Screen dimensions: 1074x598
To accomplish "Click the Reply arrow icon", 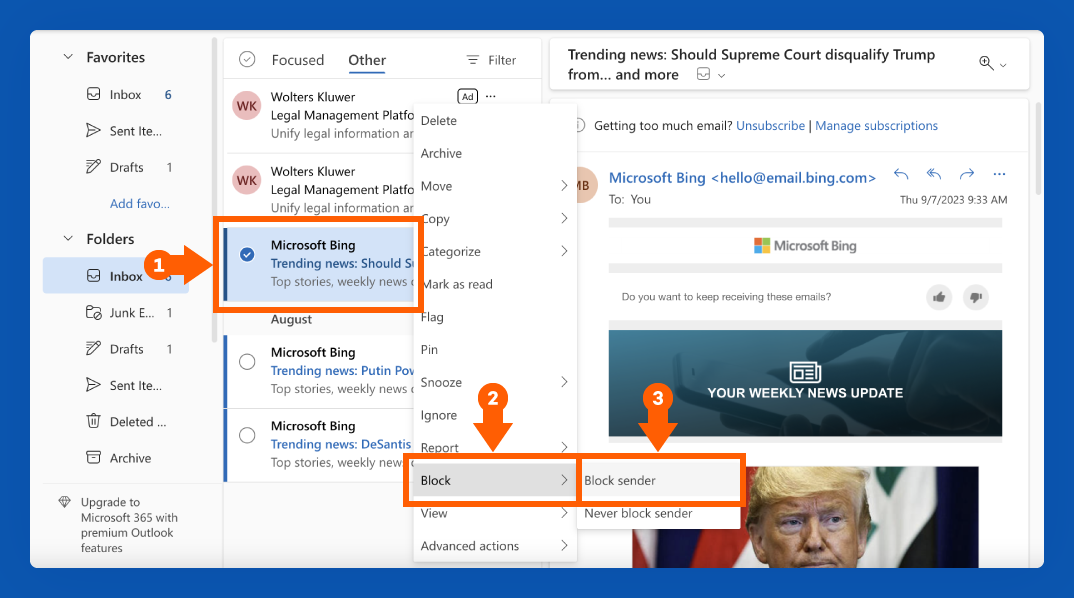I will [x=901, y=175].
